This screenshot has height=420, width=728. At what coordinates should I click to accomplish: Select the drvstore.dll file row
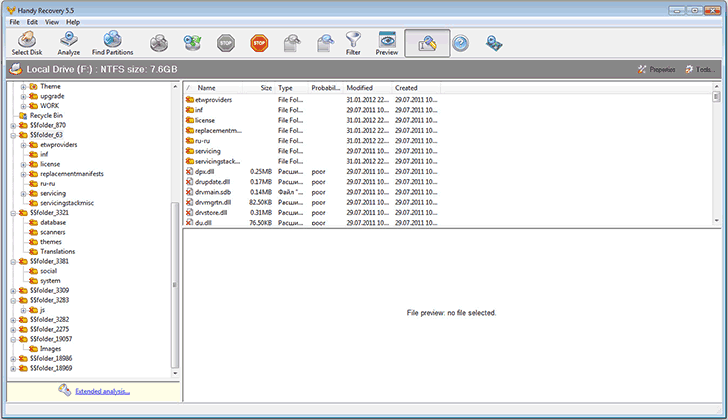click(312, 213)
